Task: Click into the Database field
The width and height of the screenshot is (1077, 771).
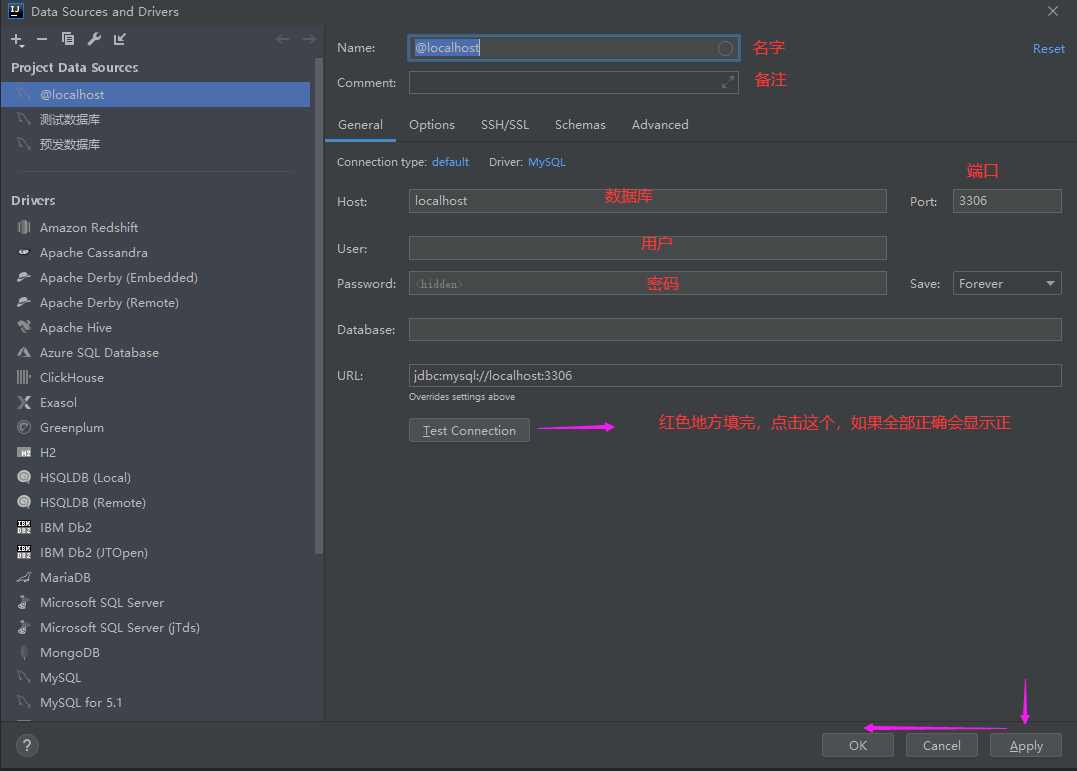Action: [735, 330]
